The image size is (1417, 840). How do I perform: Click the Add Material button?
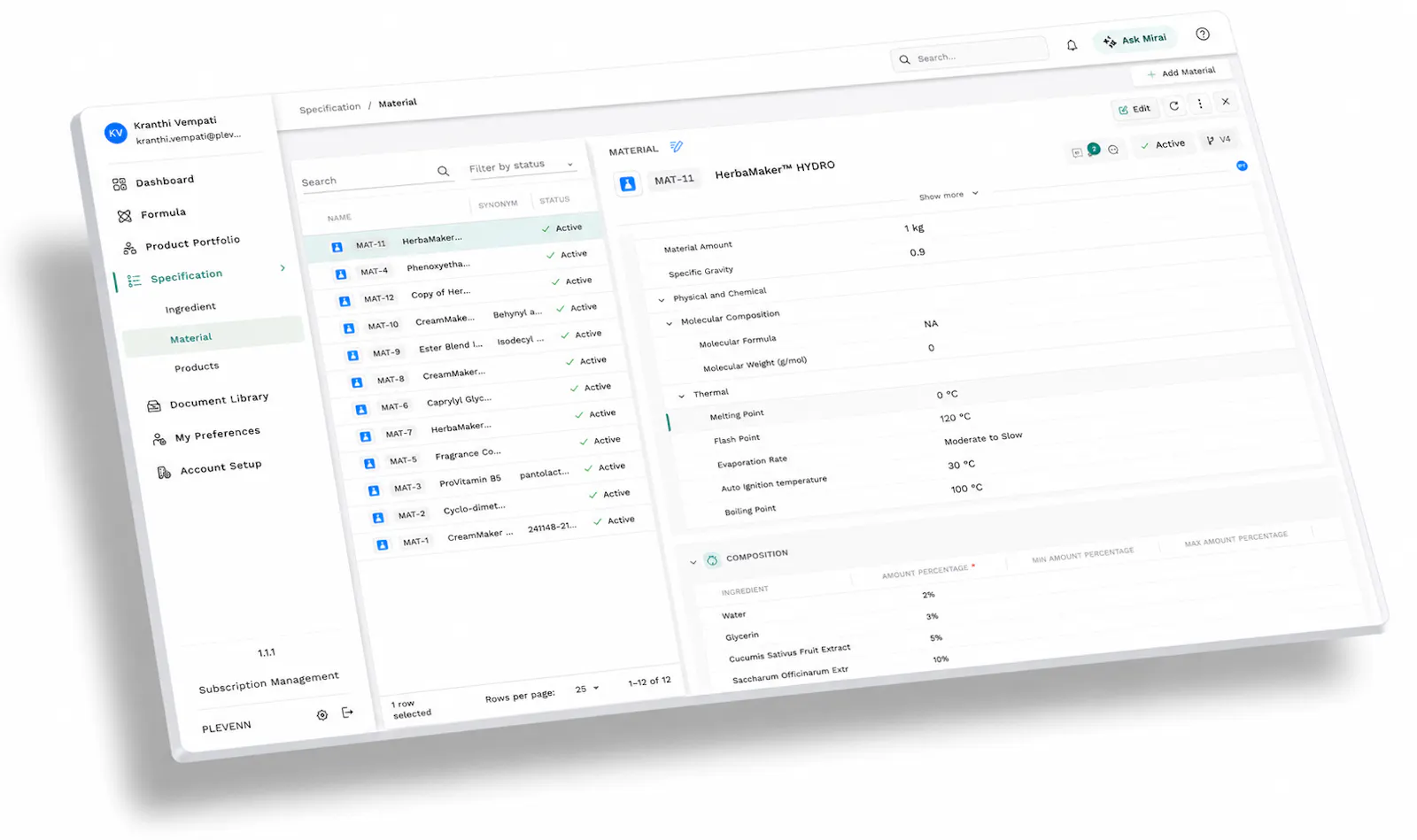pyautogui.click(x=1181, y=73)
